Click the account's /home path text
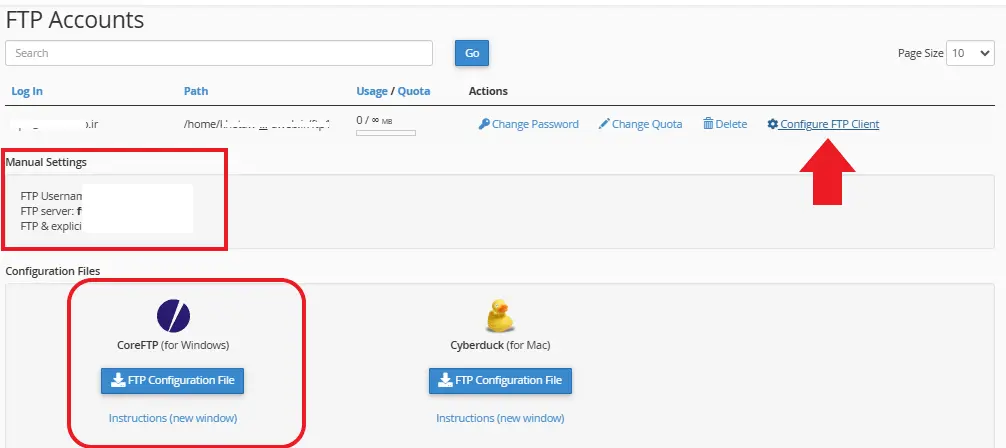Screen dimensions: 1006x448 (x=256, y=124)
